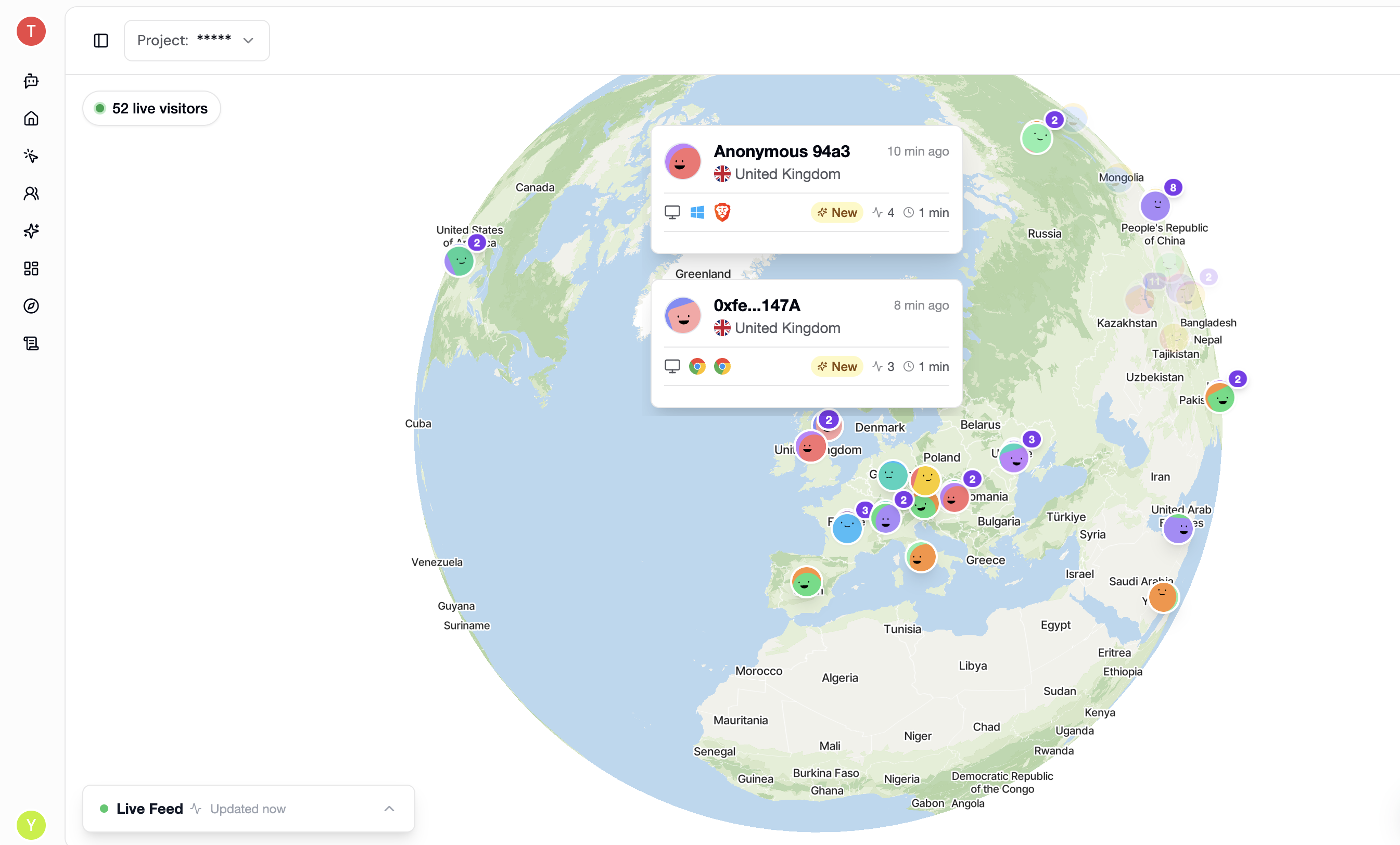Click the China cluster of 8 visitors
This screenshot has height=845, width=1400.
[1156, 206]
